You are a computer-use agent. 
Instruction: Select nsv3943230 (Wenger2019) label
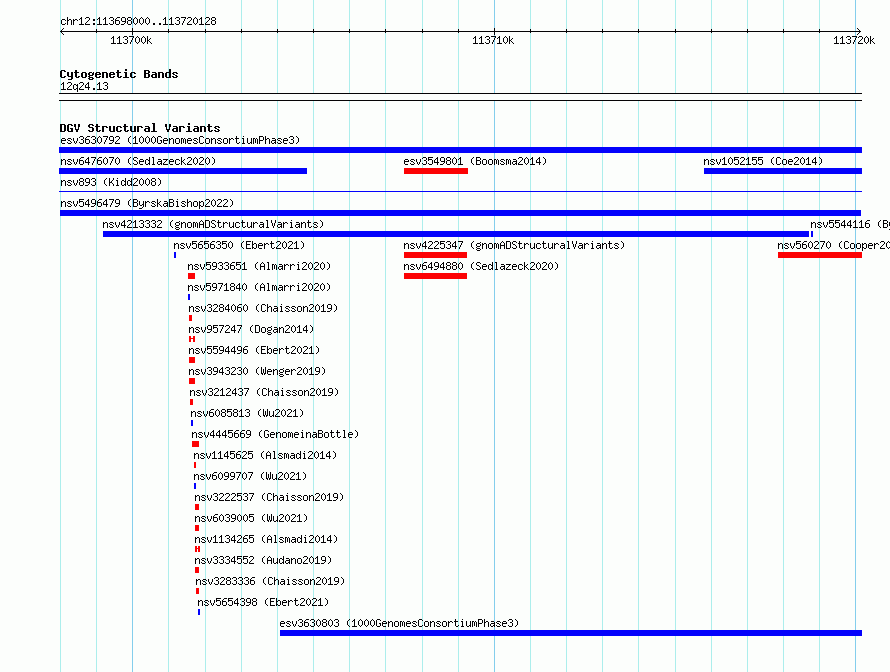(x=257, y=371)
